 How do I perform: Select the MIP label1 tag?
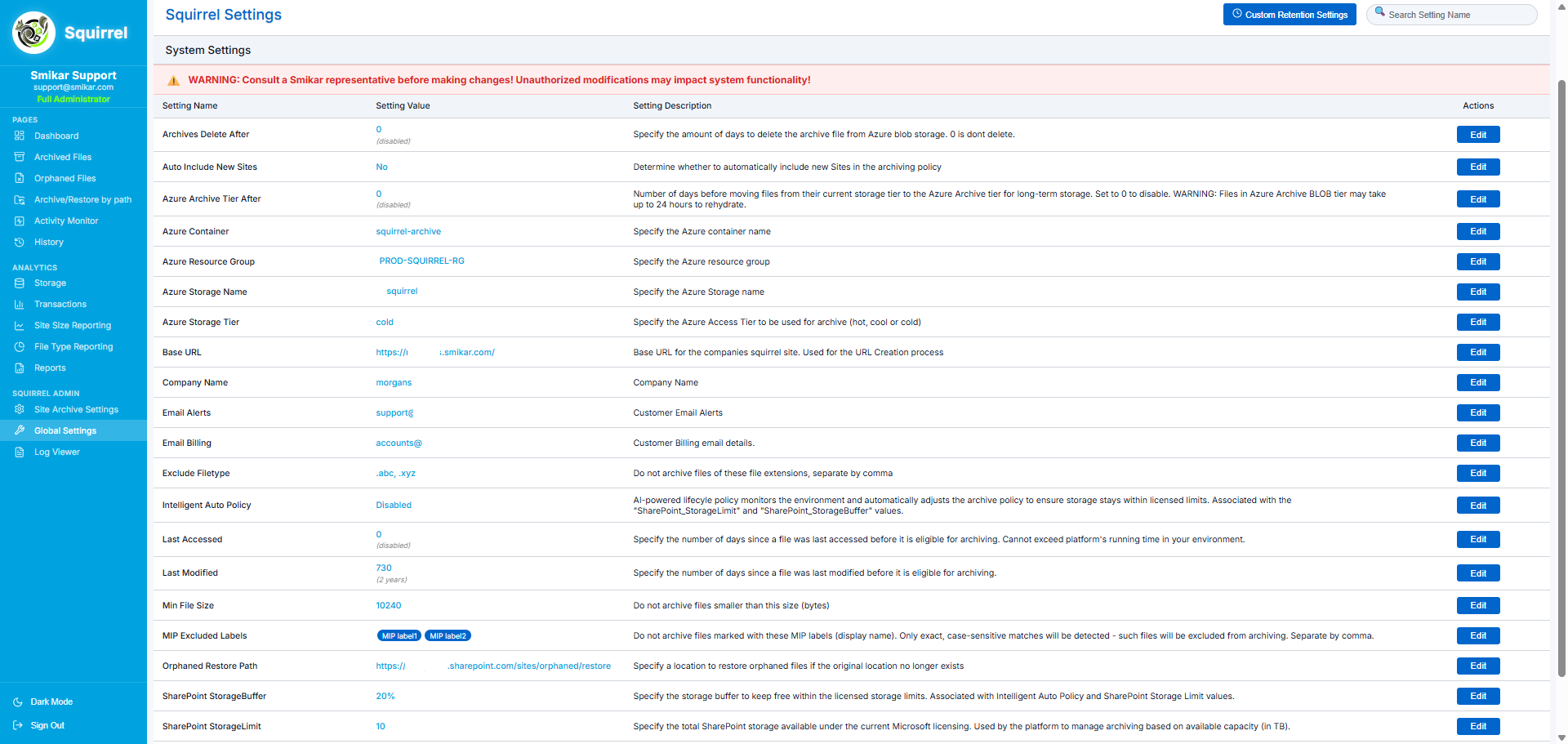click(399, 635)
